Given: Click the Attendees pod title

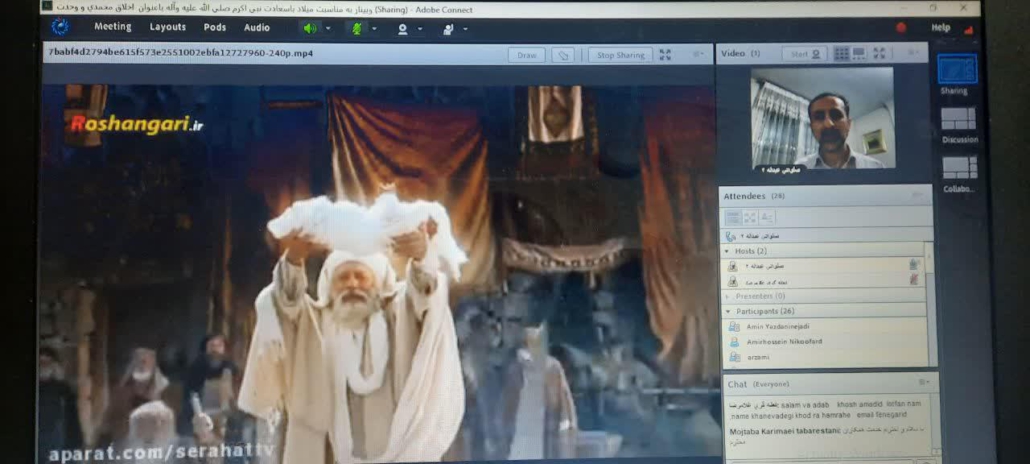Looking at the screenshot, I should coord(754,196).
